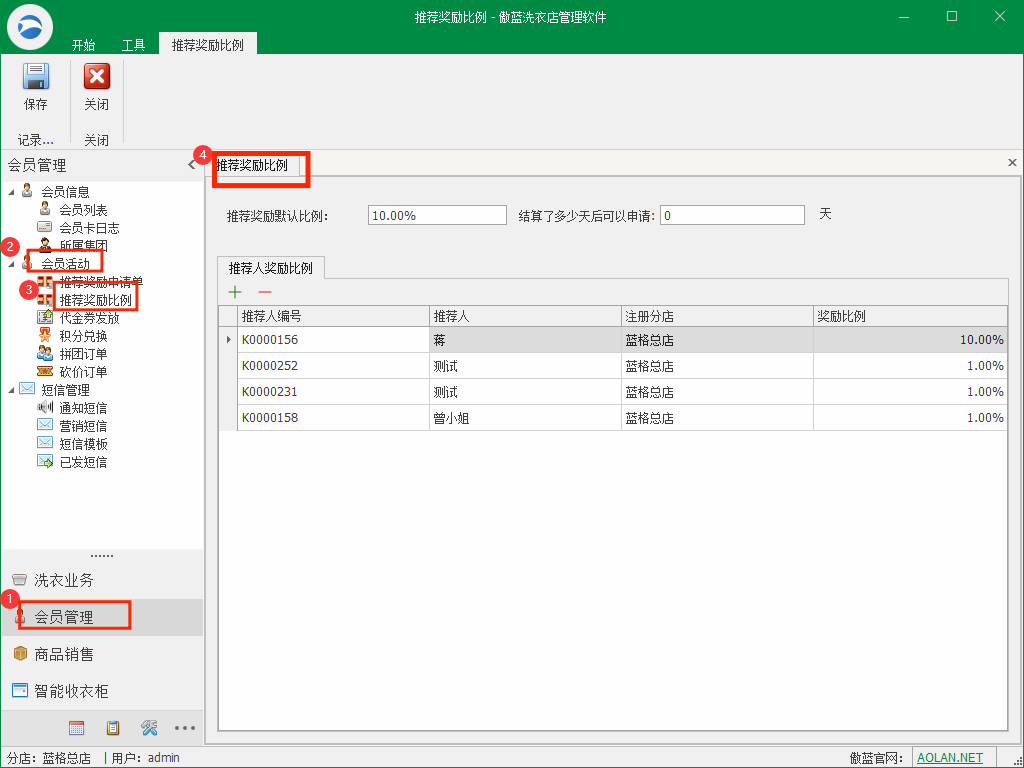Sort by the 注册分店 column header
Screen dimensions: 1024x768
[x=717, y=317]
